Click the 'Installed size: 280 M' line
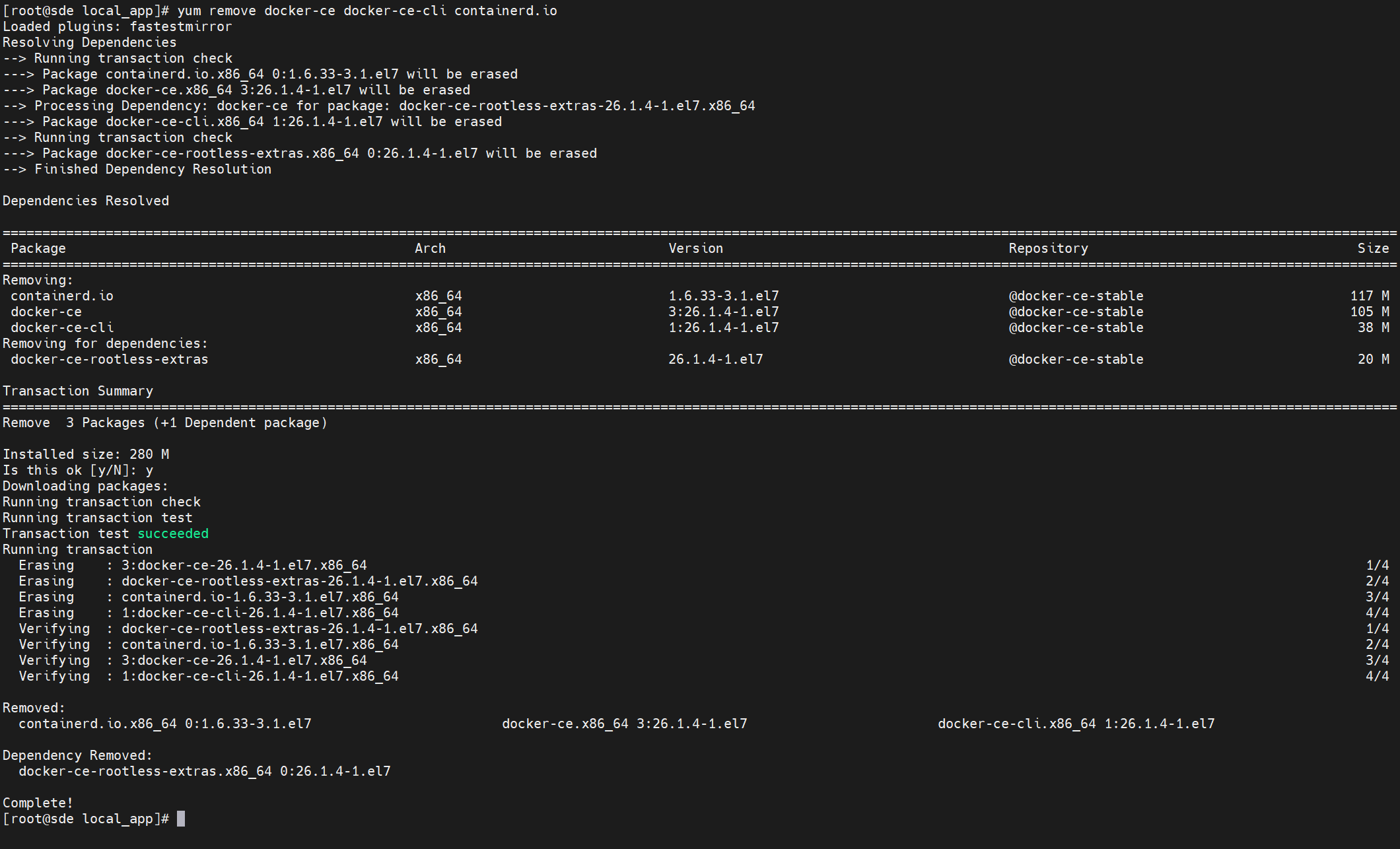This screenshot has height=849, width=1400. click(x=86, y=454)
